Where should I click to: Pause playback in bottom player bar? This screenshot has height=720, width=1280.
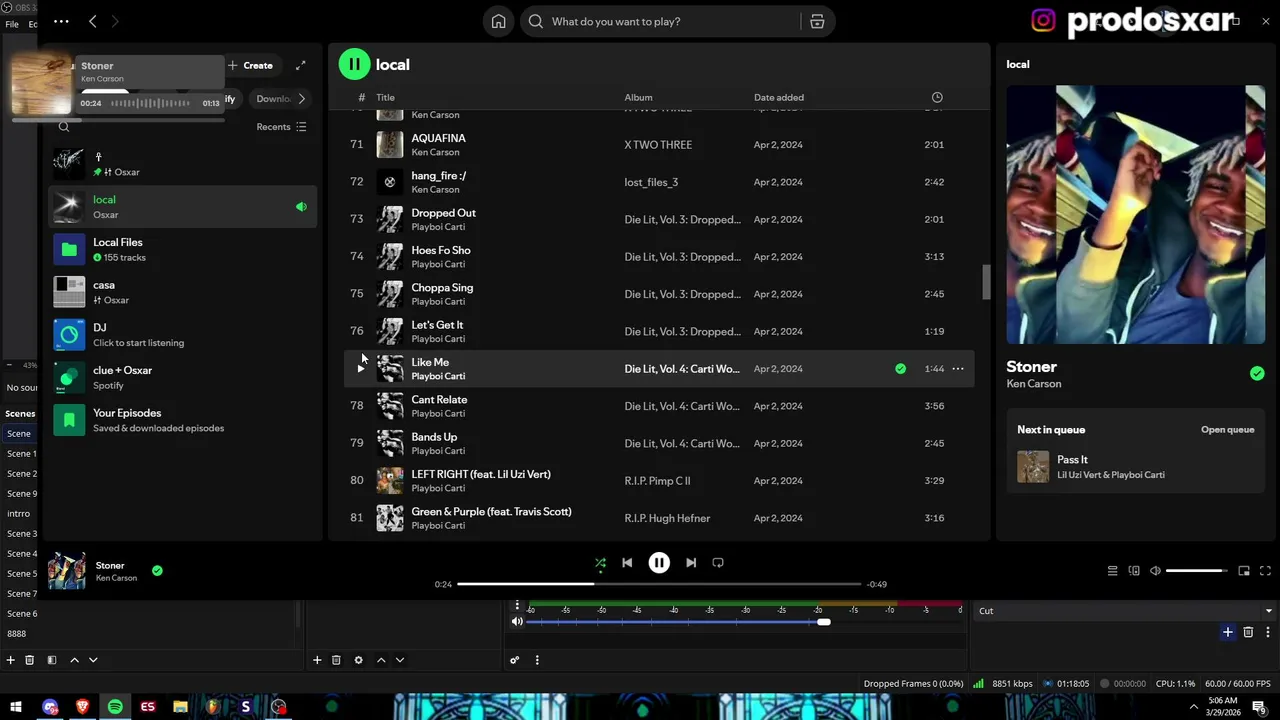(x=659, y=563)
